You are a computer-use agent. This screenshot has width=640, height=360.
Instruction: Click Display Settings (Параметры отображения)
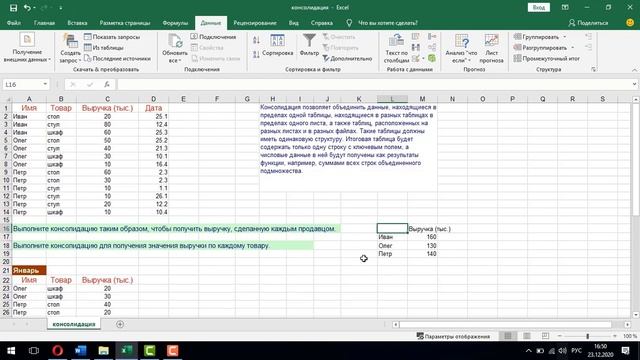(x=453, y=336)
